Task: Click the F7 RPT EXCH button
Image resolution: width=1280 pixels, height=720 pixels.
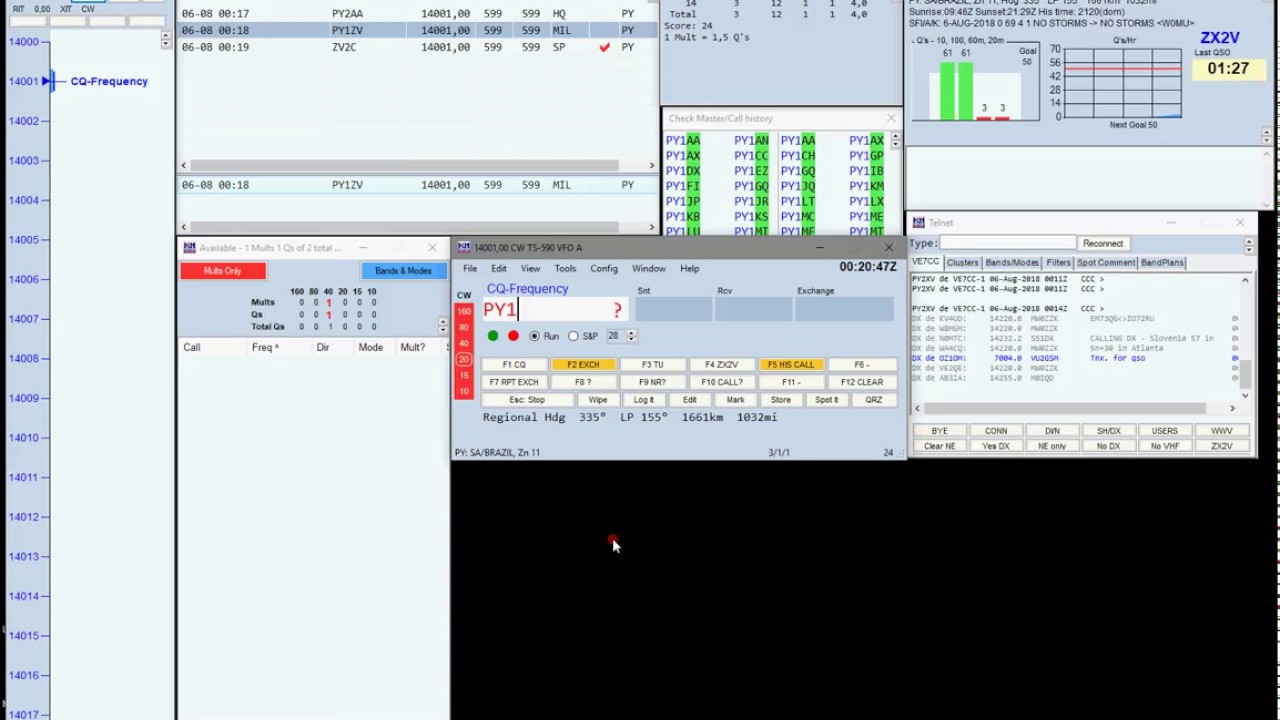Action: [514, 382]
